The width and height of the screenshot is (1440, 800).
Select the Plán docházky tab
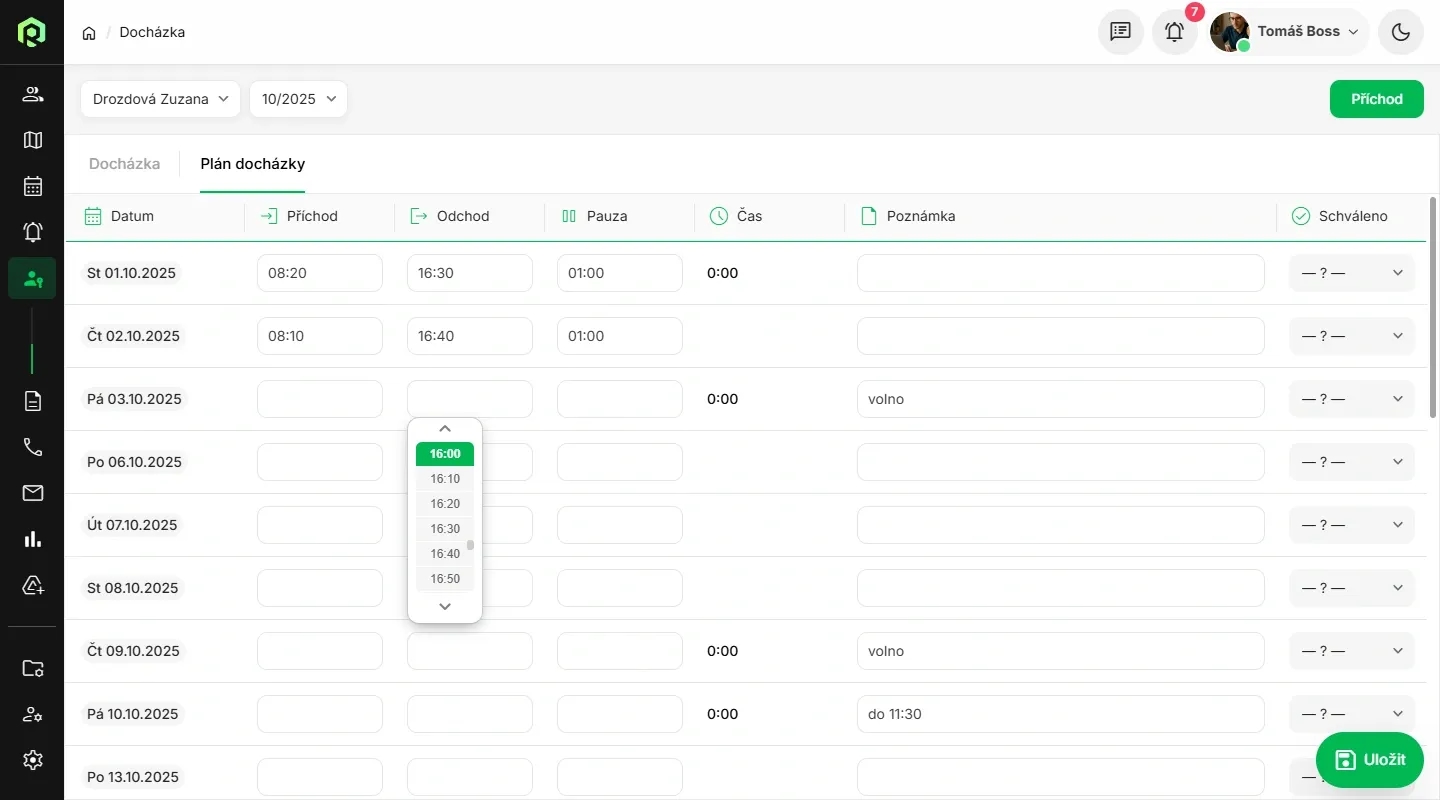click(252, 164)
